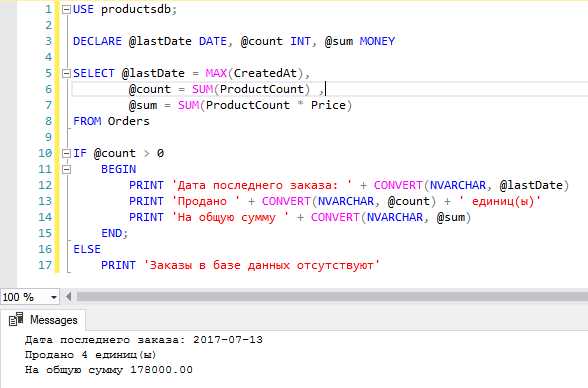This screenshot has height=388, width=588.
Task: Click the Orders table name on line 8
Action: [x=129, y=121]
